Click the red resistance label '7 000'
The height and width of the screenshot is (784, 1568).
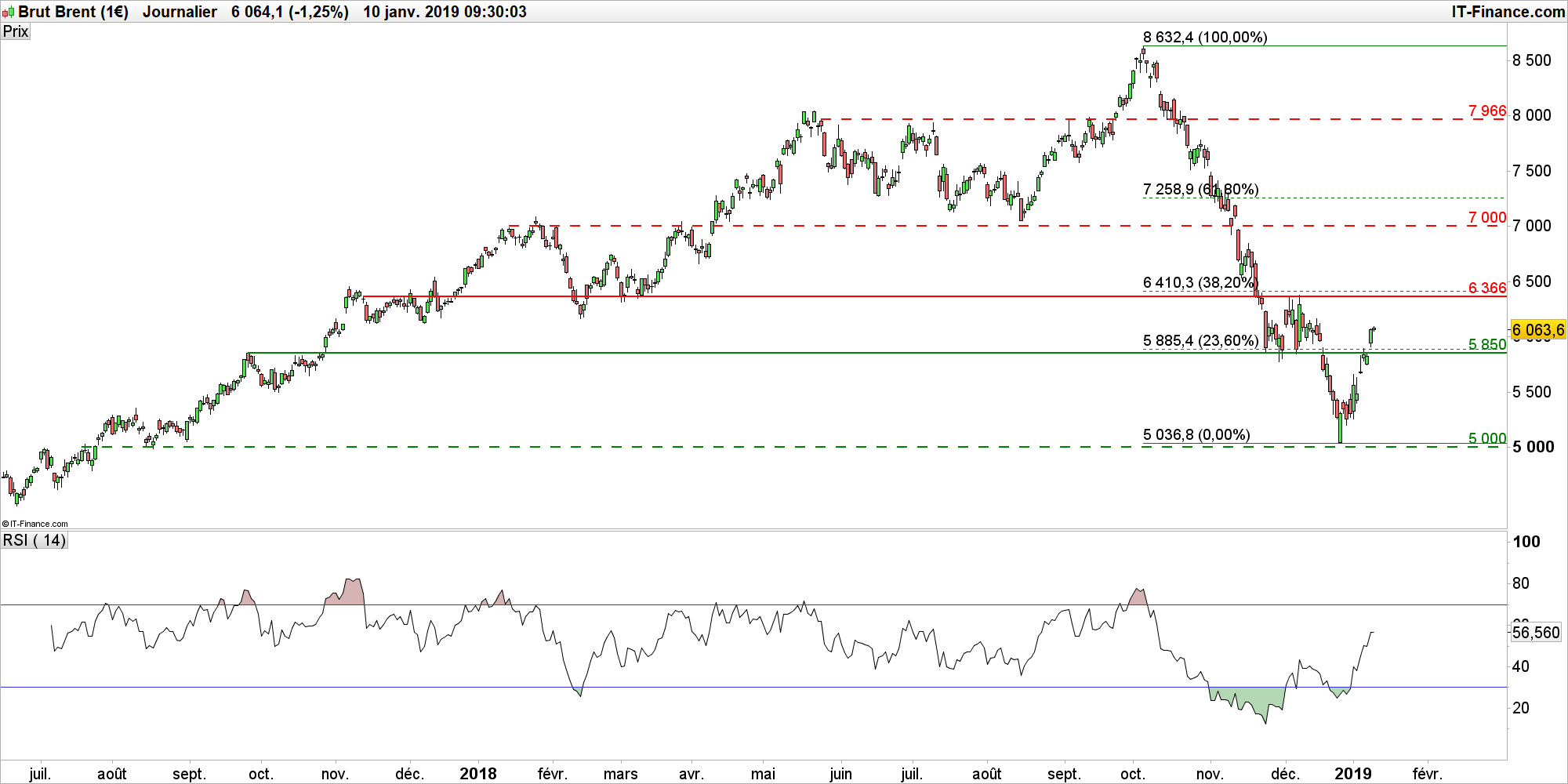tap(1487, 217)
